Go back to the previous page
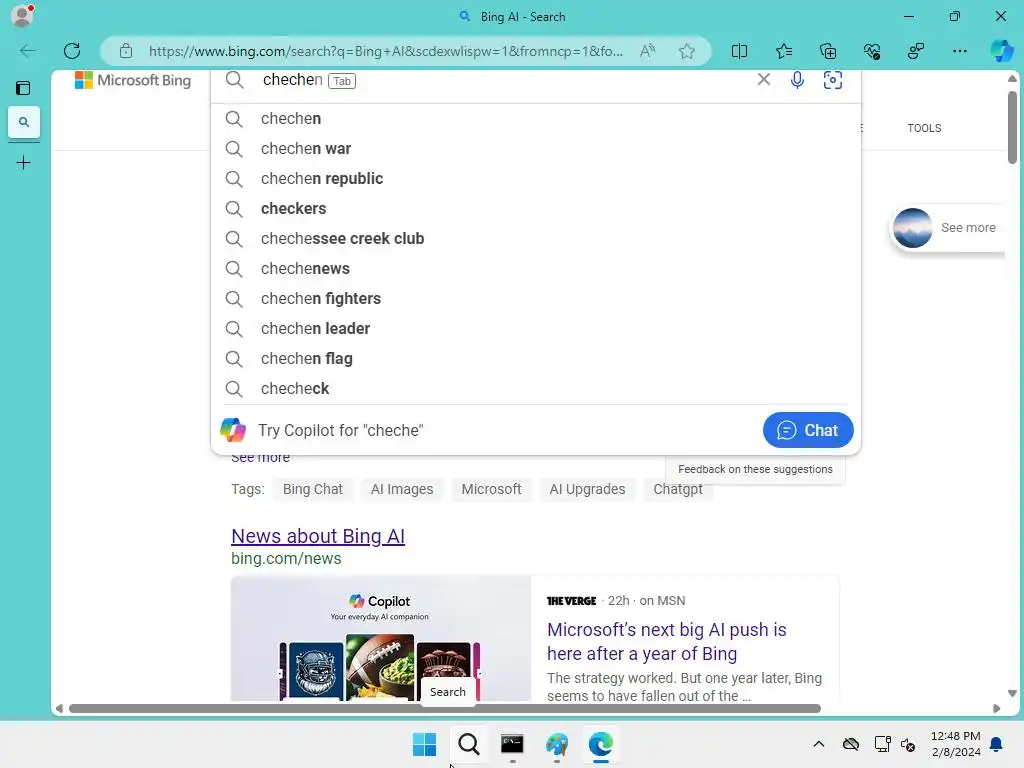 click(x=27, y=51)
